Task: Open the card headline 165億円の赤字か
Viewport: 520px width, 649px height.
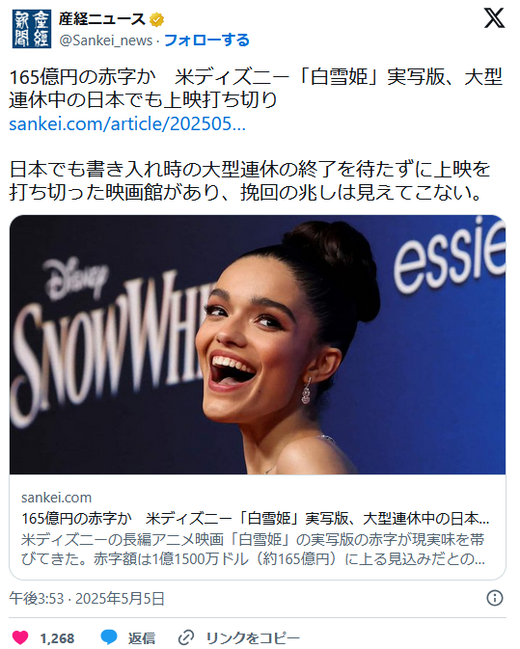Action: pyautogui.click(x=255, y=518)
